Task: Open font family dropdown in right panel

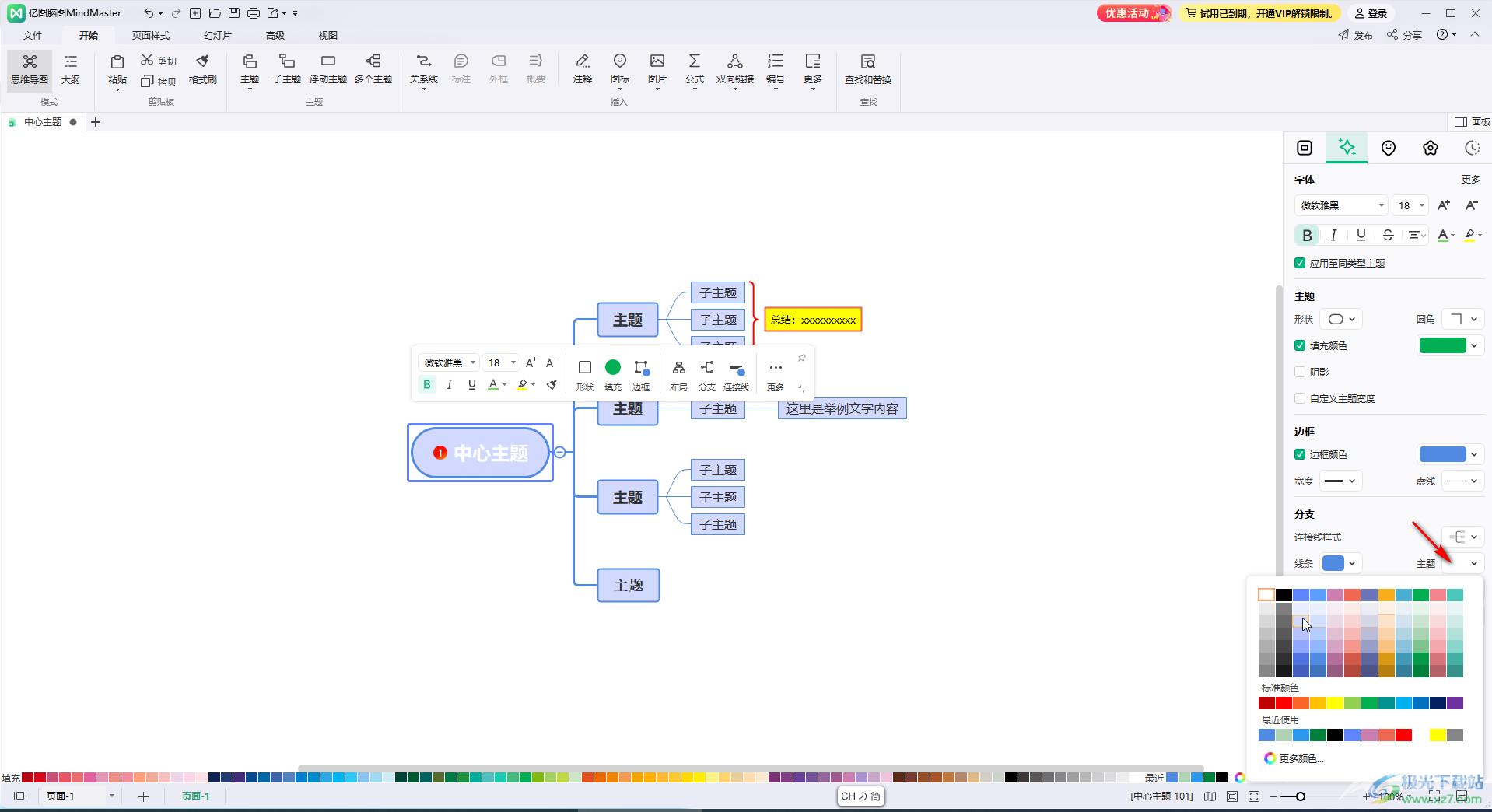Action: click(1341, 205)
